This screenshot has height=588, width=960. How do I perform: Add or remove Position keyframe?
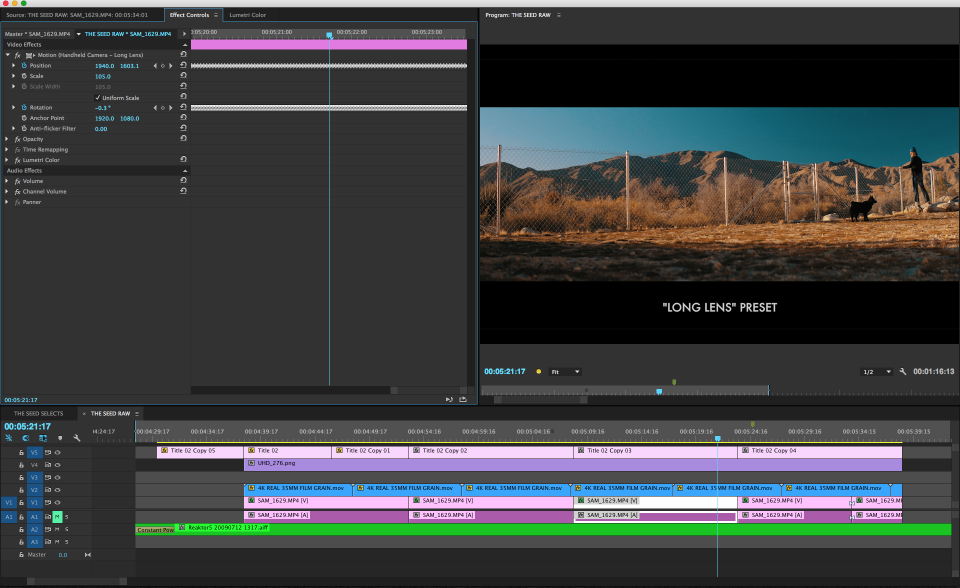point(163,66)
